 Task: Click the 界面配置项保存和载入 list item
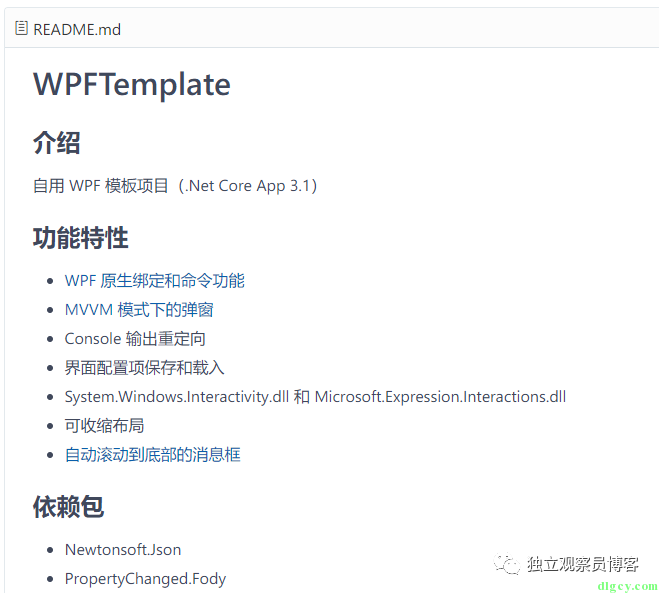click(145, 368)
